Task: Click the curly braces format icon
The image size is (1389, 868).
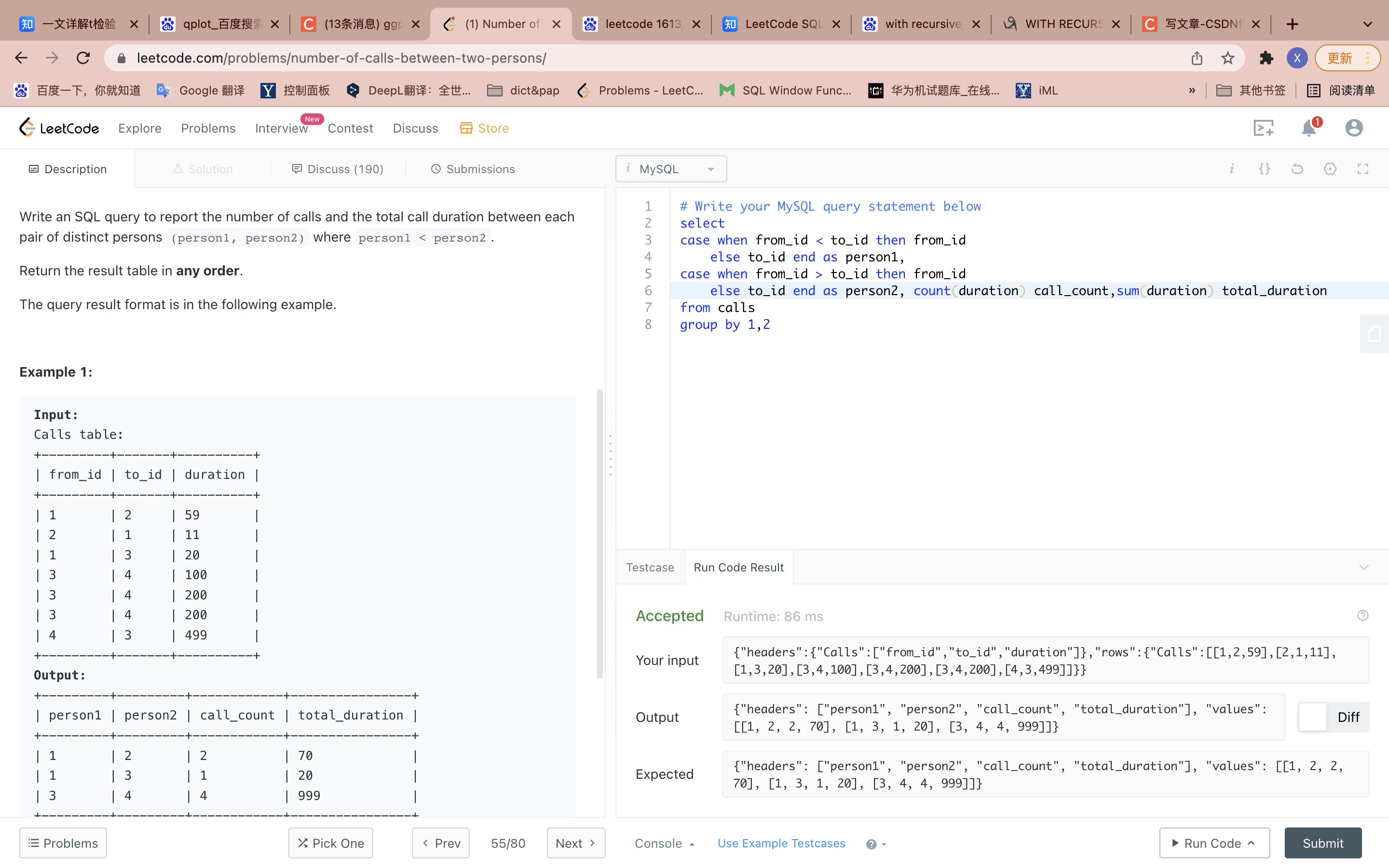Action: point(1265,169)
